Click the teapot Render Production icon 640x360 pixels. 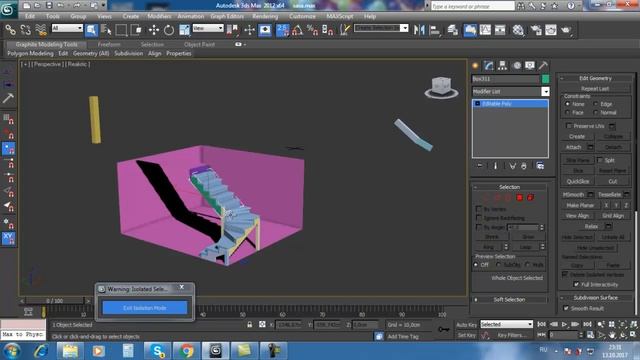pyautogui.click(x=566, y=30)
